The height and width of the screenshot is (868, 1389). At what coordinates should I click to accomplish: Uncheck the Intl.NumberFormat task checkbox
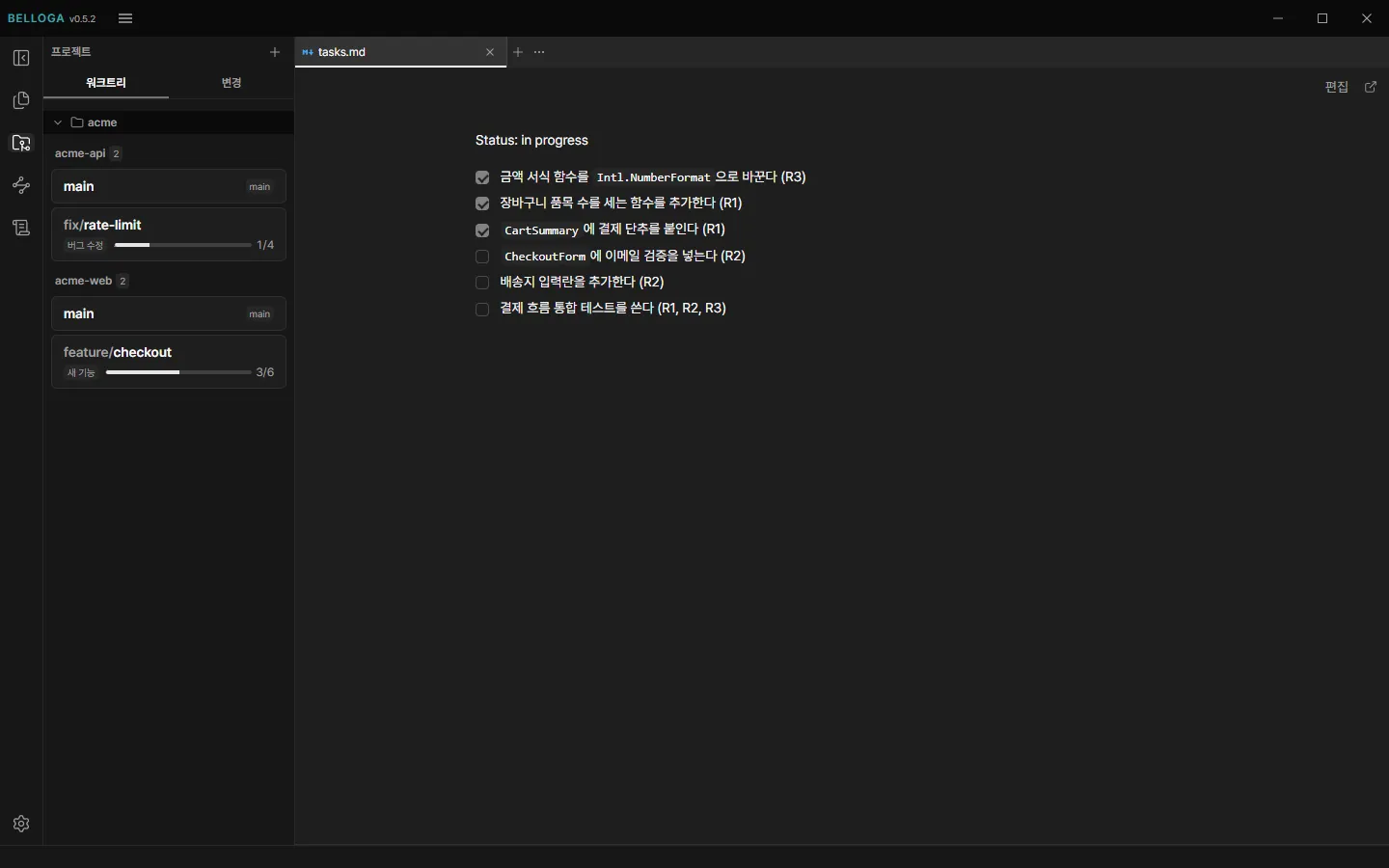[x=483, y=177]
